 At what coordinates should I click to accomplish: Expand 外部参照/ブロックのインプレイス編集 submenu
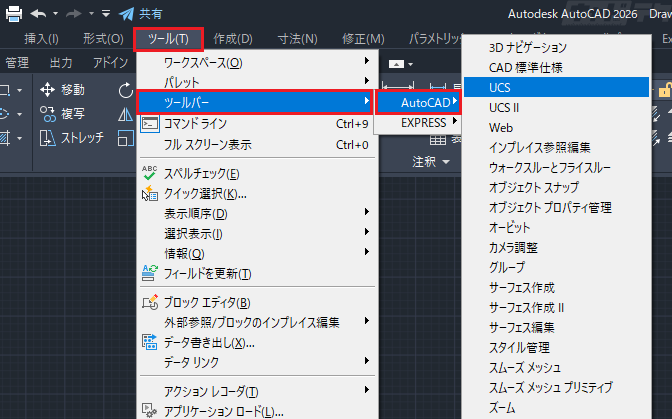coord(258,322)
